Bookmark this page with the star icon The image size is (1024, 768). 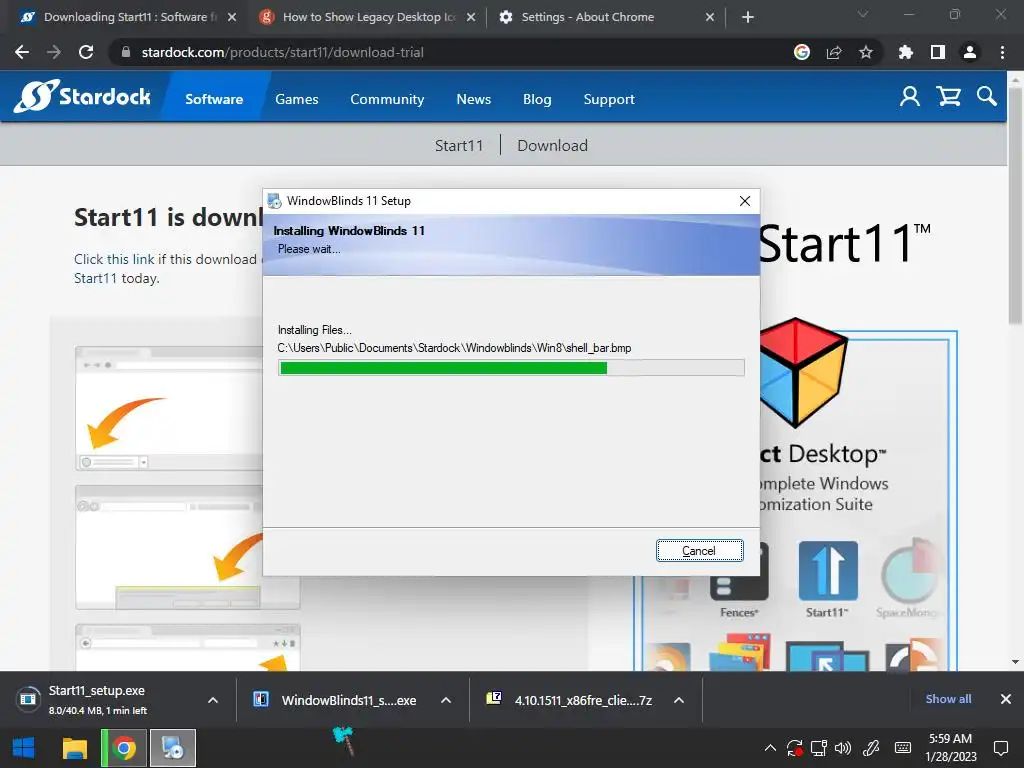point(866,52)
